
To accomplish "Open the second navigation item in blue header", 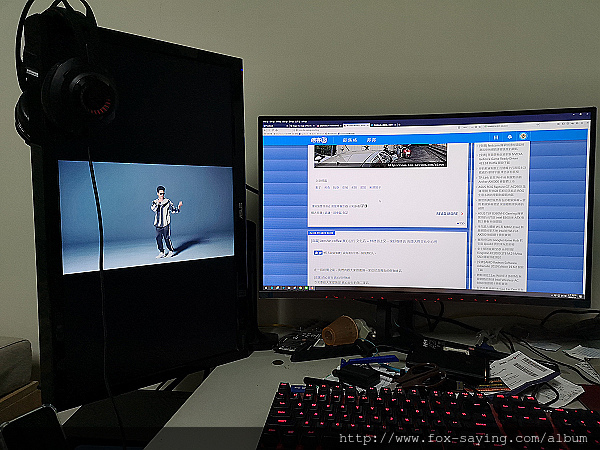I will (x=371, y=140).
